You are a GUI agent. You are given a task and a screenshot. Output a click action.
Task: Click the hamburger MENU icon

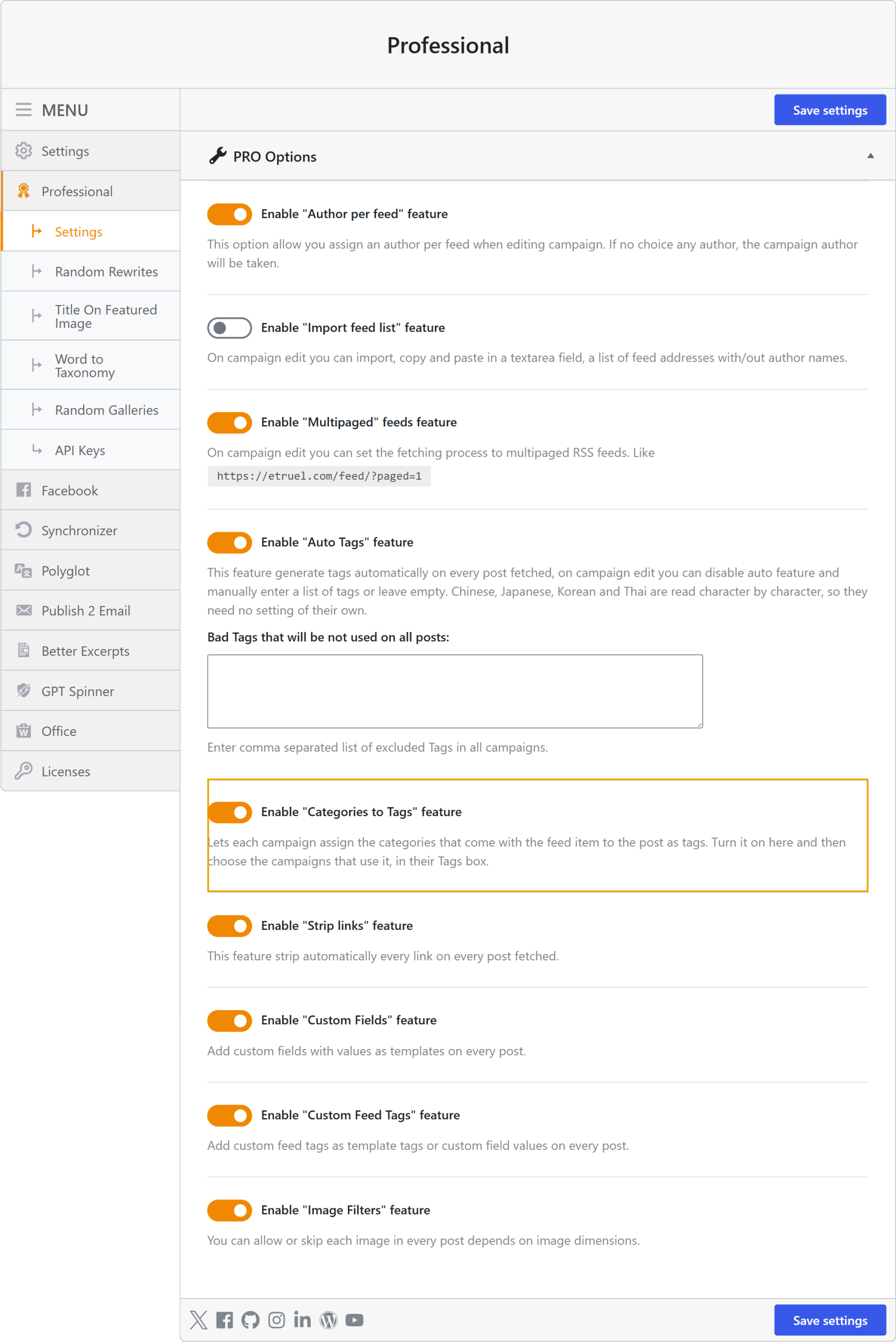coord(24,110)
